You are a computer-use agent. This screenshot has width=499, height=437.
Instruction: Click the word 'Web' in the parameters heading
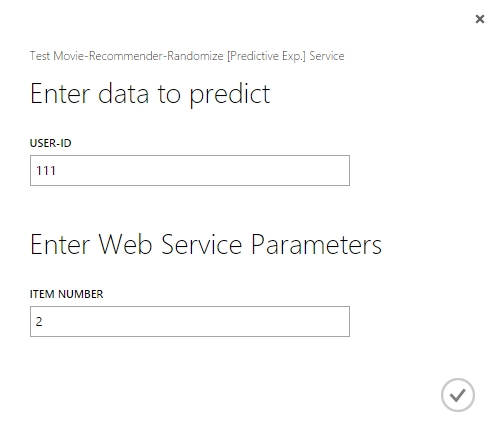click(125, 245)
